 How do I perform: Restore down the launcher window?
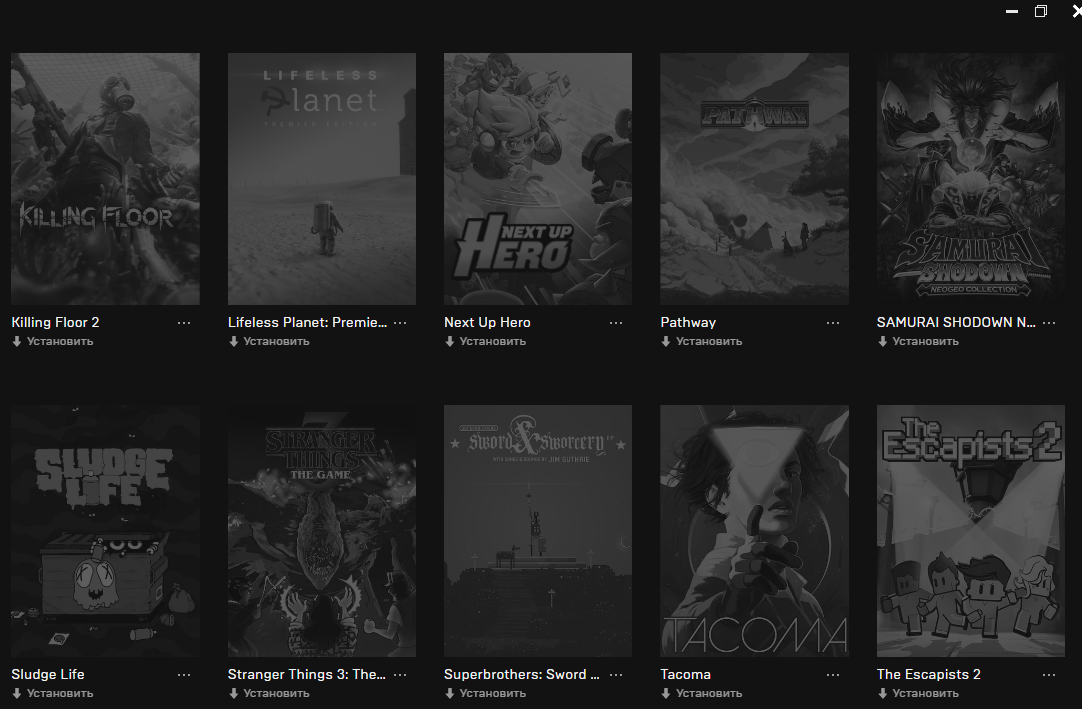1041,11
